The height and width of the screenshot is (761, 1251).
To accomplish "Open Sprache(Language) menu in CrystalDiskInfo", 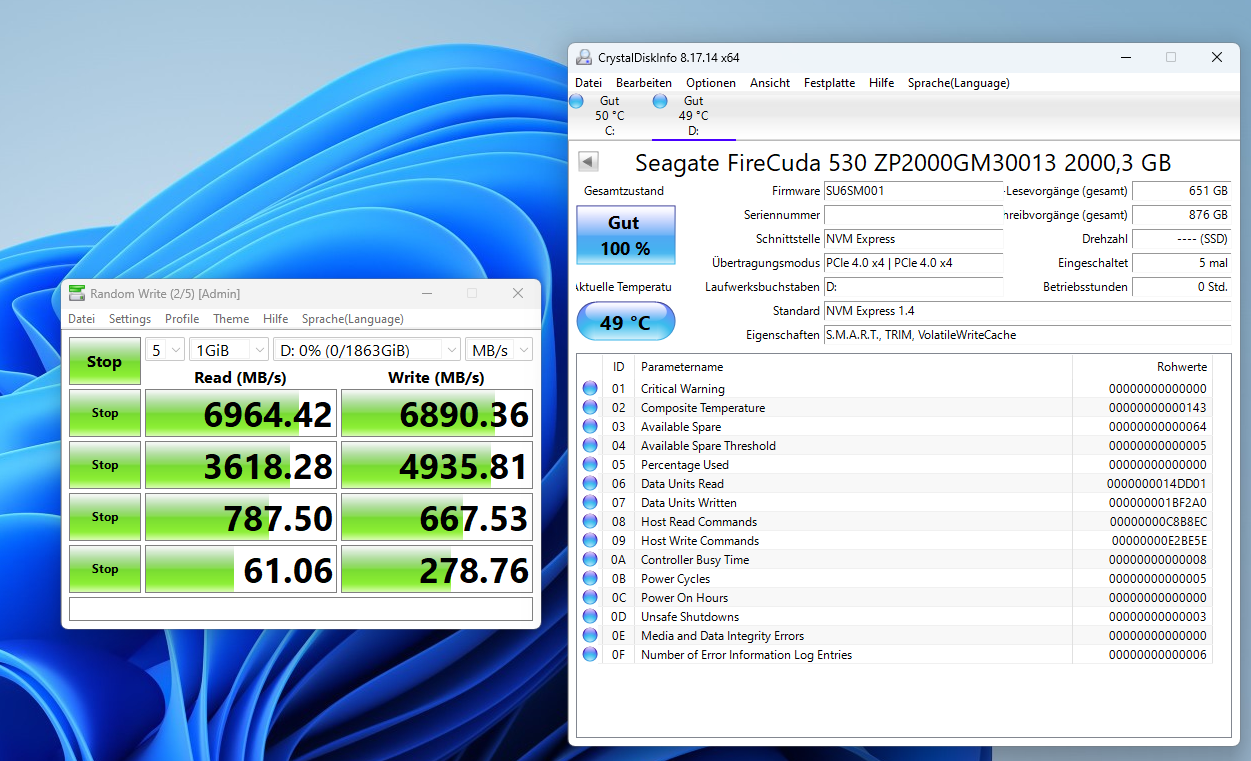I will pos(959,83).
